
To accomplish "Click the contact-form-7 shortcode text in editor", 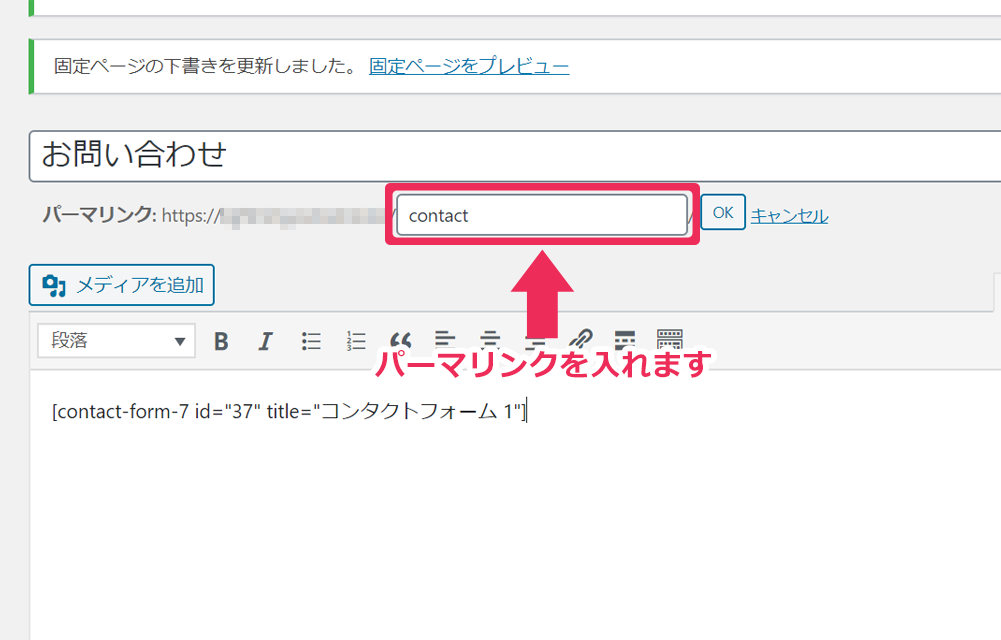I will (288, 411).
